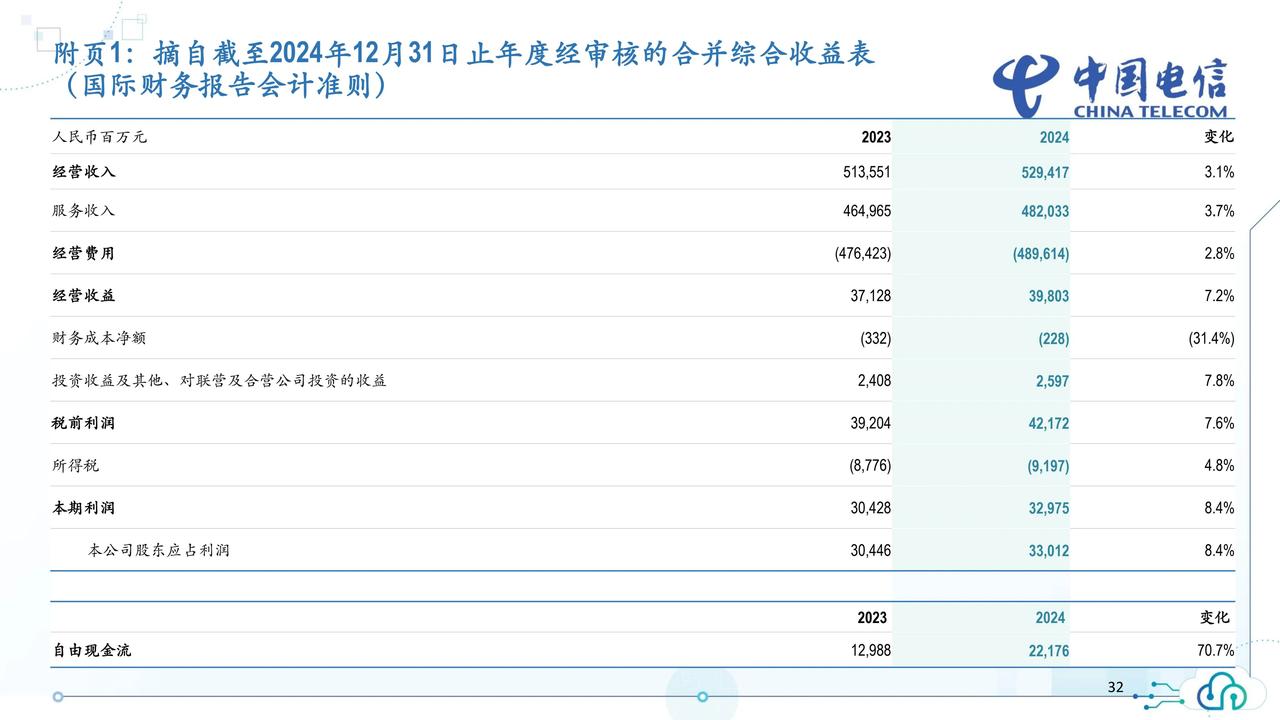
Task: Click the value 22,176
Action: coord(1049,651)
